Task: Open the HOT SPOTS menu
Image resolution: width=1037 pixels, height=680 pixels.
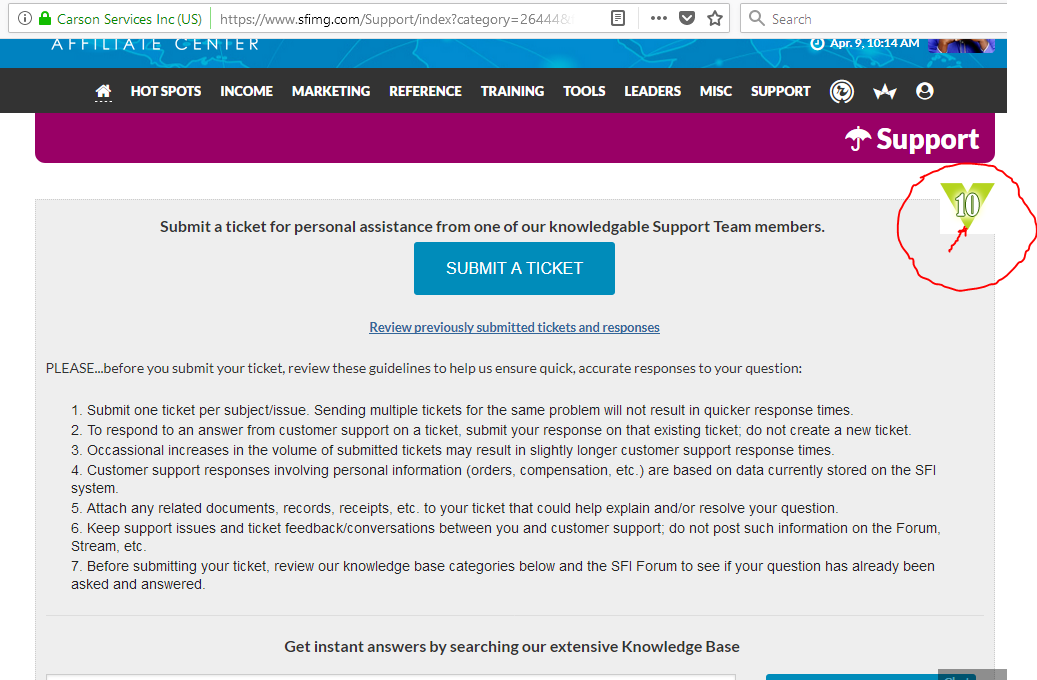Action: click(x=166, y=91)
